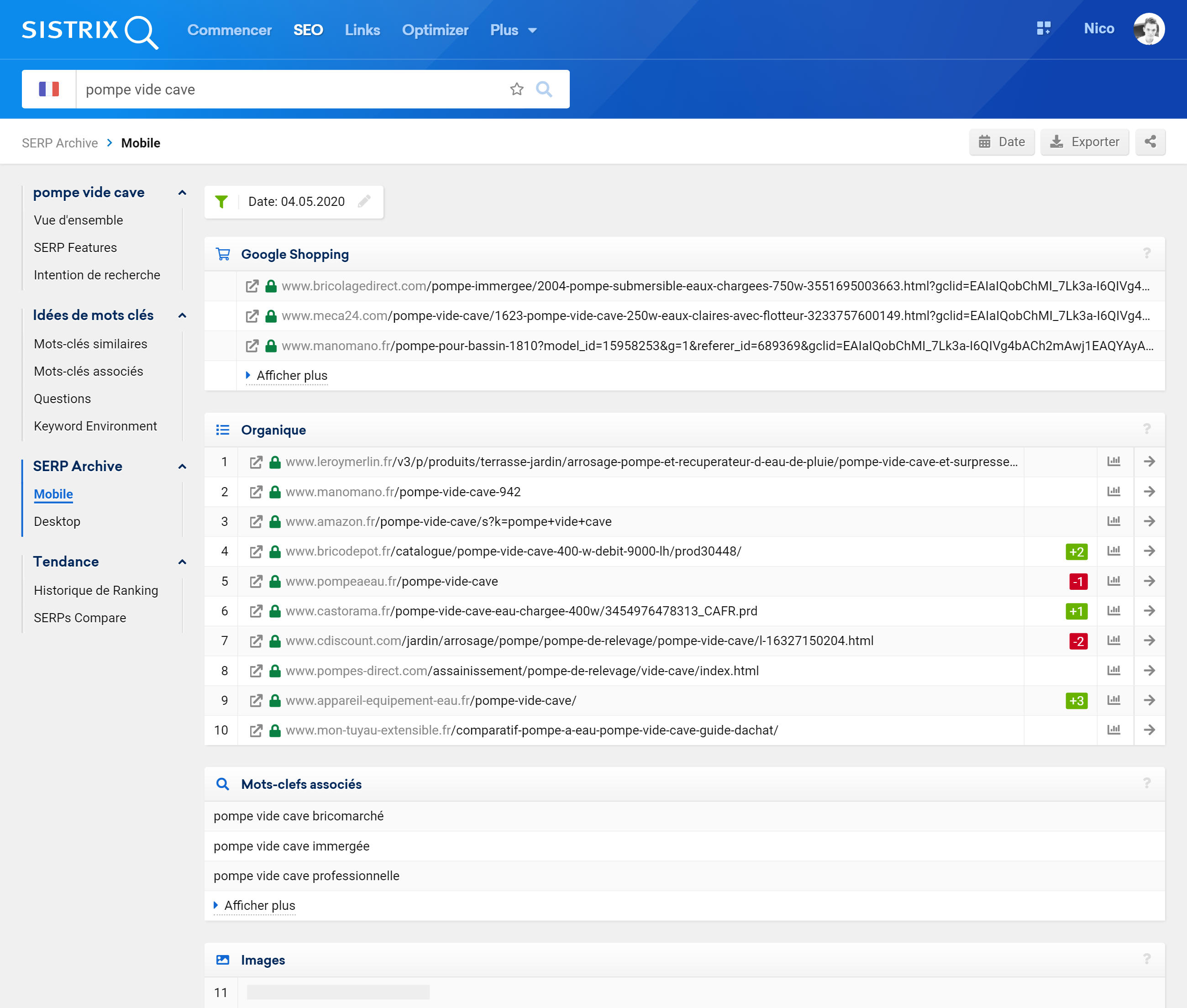1187x1008 pixels.
Task: Click the search magnifier icon
Action: coord(544,89)
